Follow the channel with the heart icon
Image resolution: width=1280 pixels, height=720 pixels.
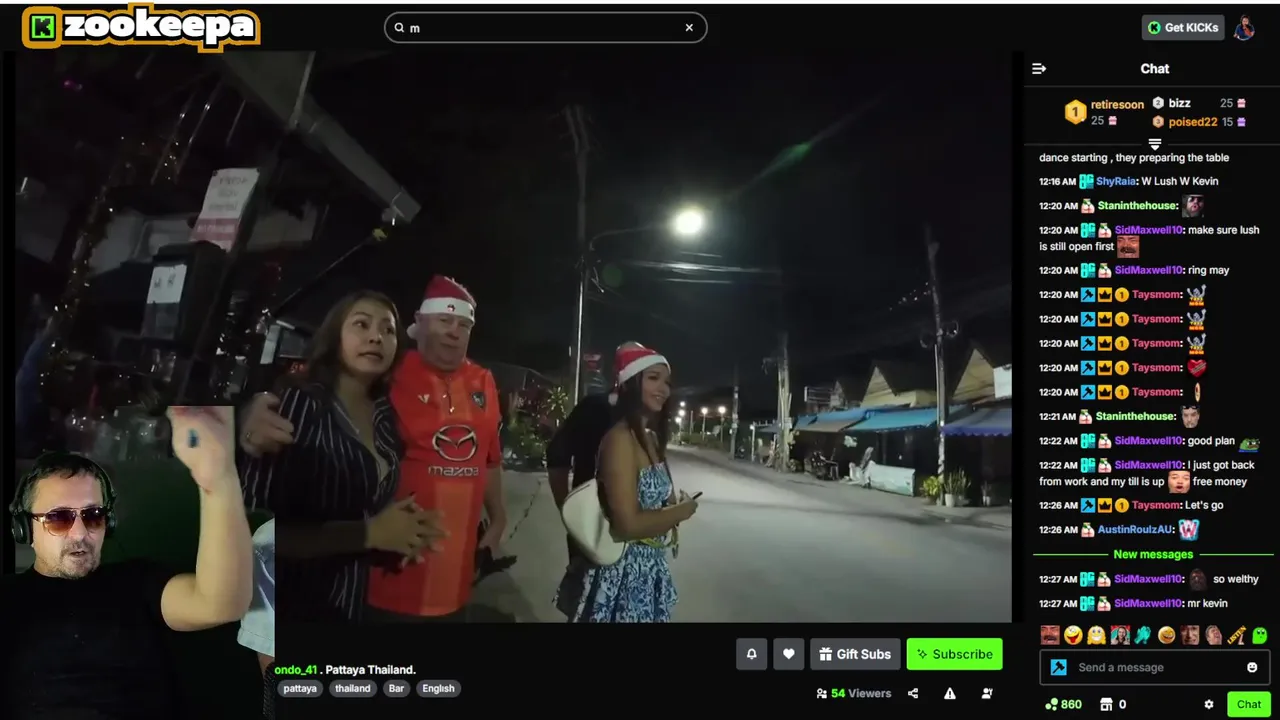tap(788, 654)
